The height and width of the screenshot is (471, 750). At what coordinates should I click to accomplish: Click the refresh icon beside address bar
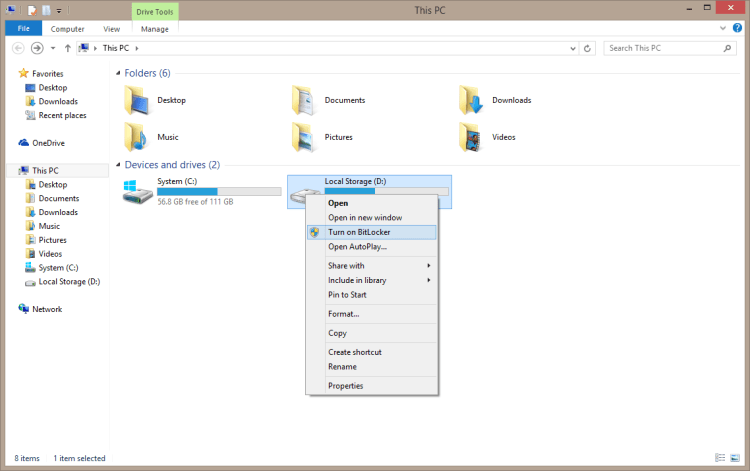(x=588, y=48)
